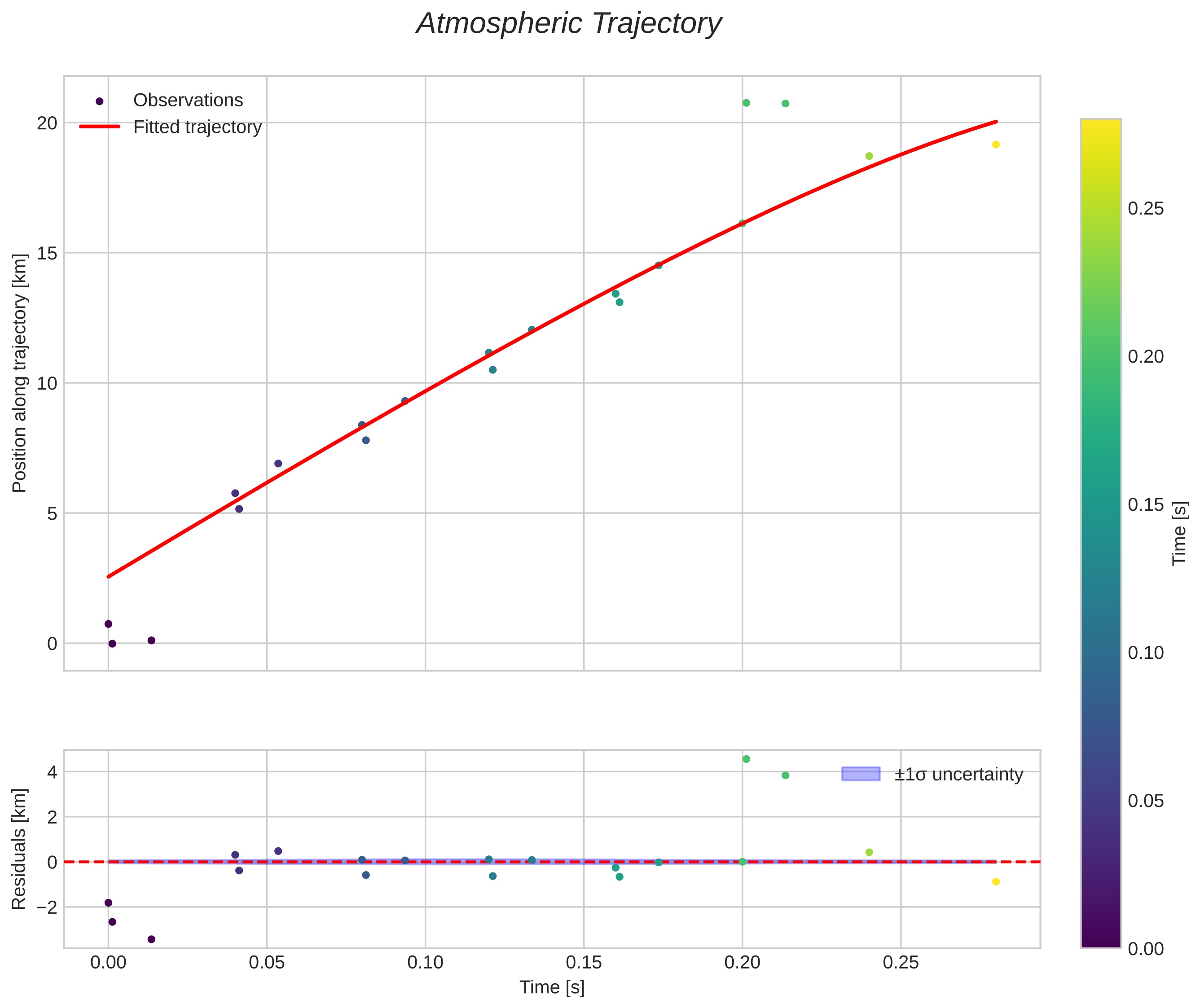
Task: Click colorbar tick label '0.10'
Action: click(x=1146, y=653)
